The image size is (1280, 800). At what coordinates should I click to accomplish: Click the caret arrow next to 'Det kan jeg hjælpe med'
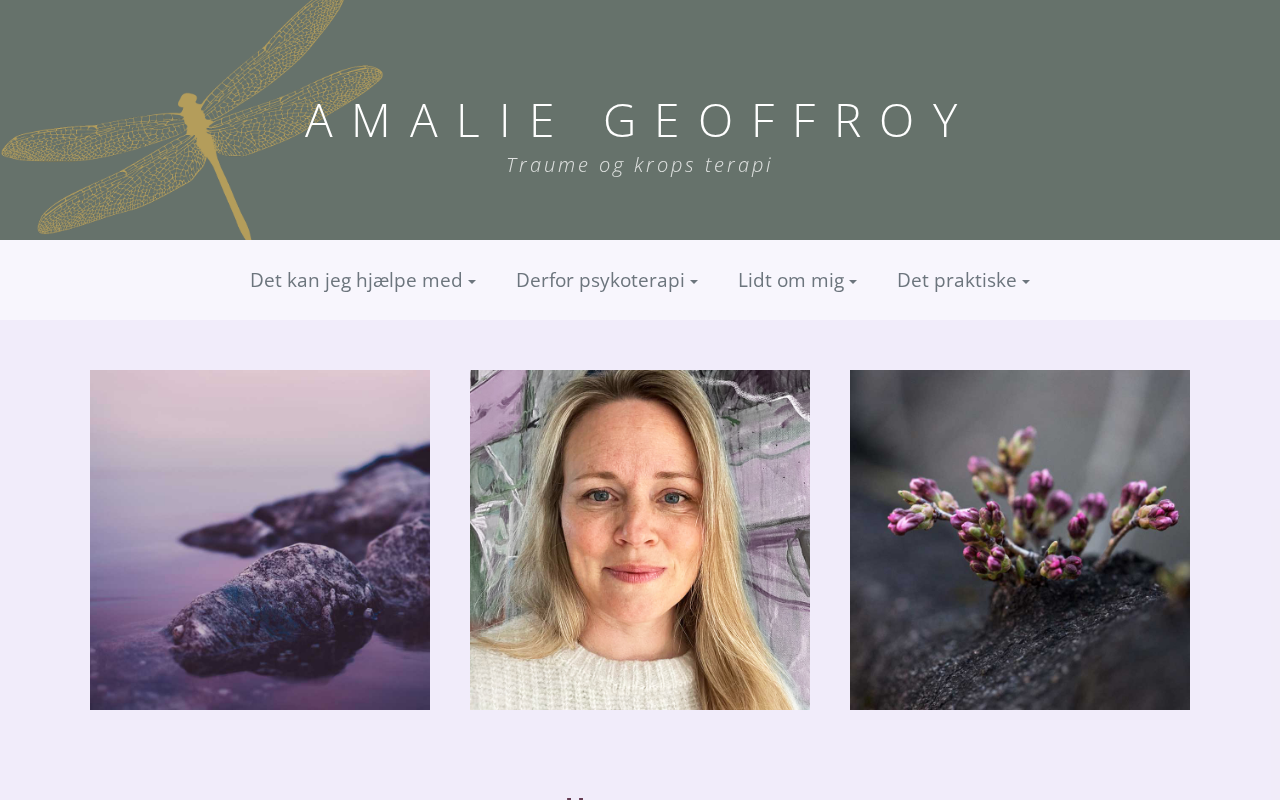[472, 283]
